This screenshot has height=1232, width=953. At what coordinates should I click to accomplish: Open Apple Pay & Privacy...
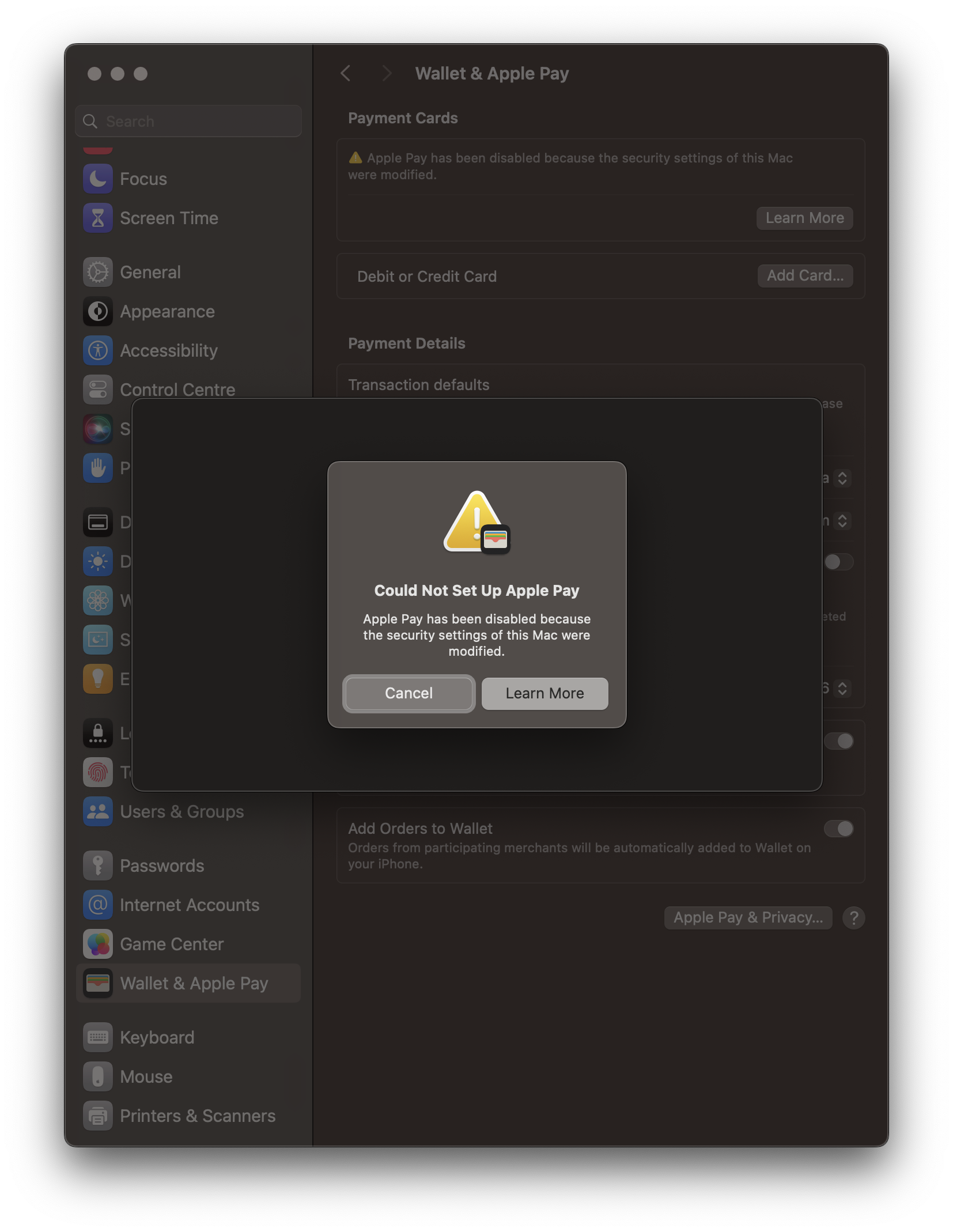(748, 917)
